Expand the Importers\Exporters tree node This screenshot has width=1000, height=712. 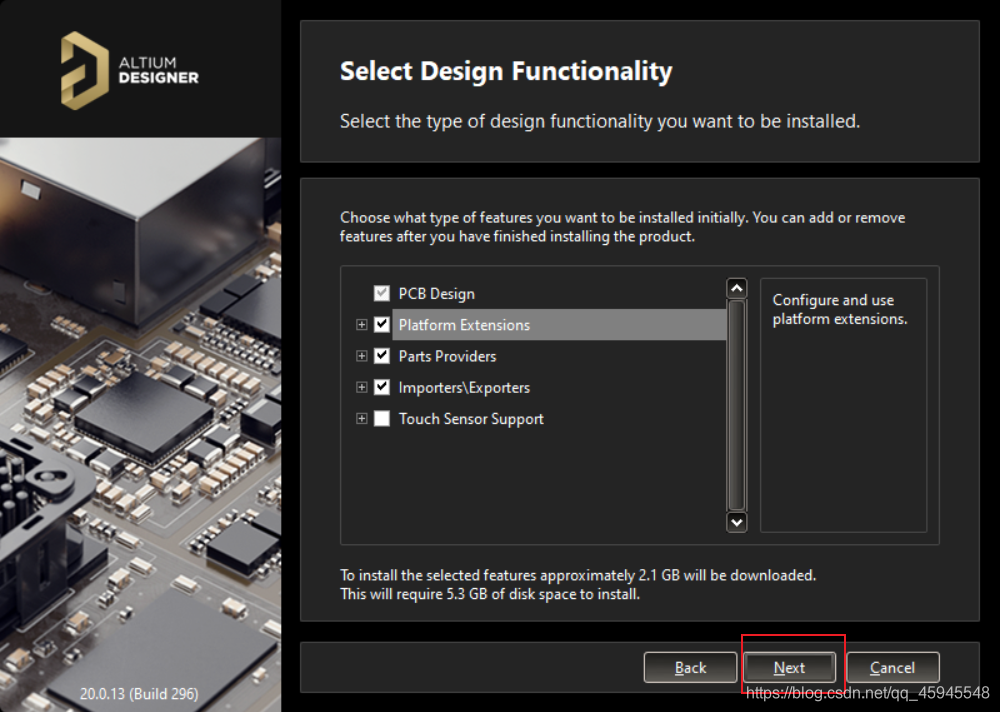[x=362, y=388]
